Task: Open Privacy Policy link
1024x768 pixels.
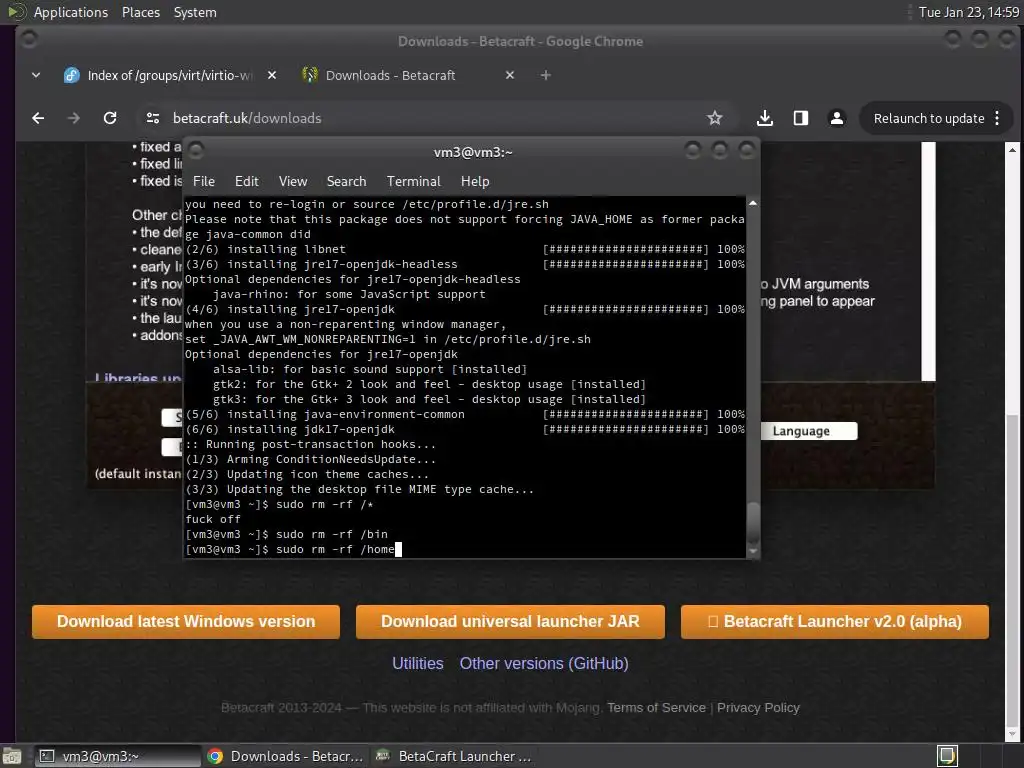Action: (x=758, y=708)
